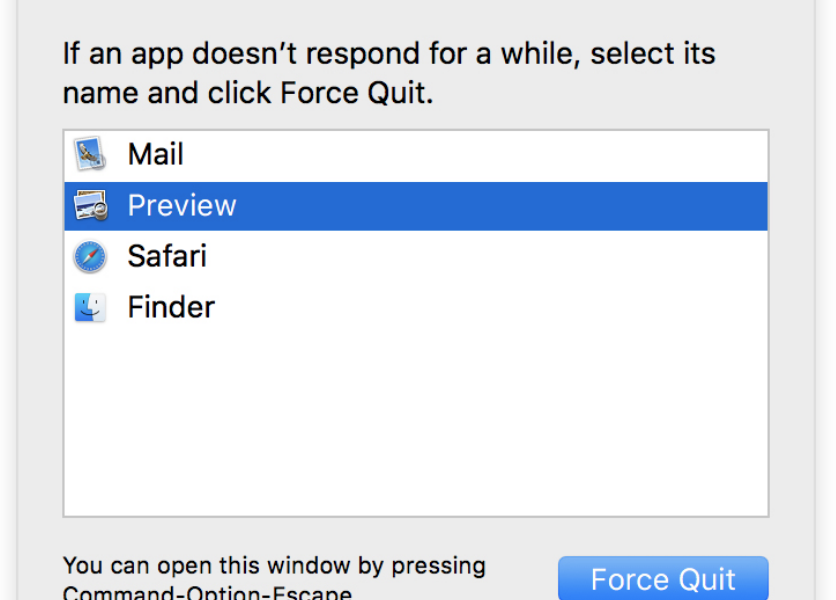Click the Mail app icon

pyautogui.click(x=91, y=154)
